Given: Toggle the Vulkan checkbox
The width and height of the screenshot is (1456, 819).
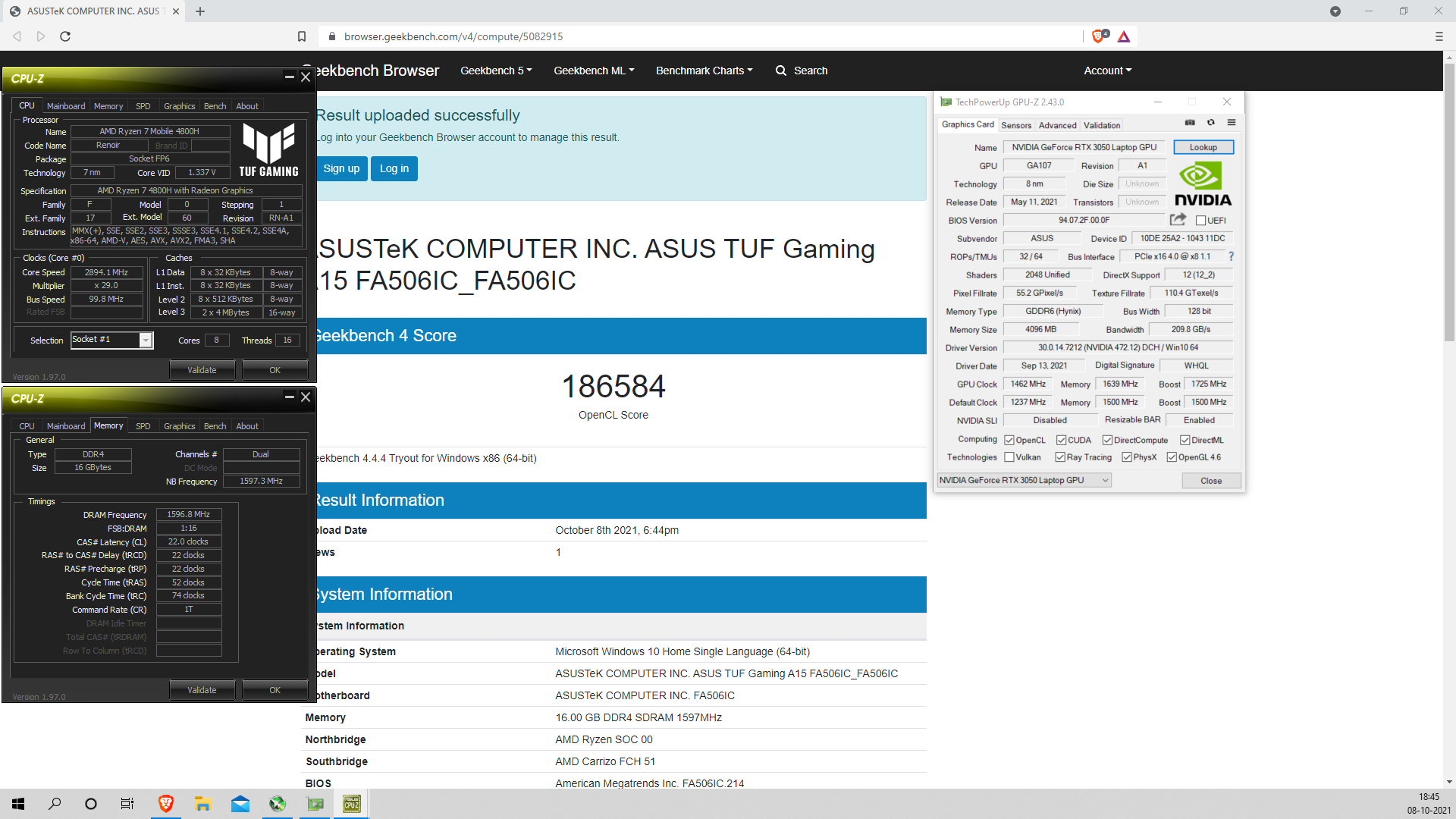Looking at the screenshot, I should click(x=1009, y=457).
